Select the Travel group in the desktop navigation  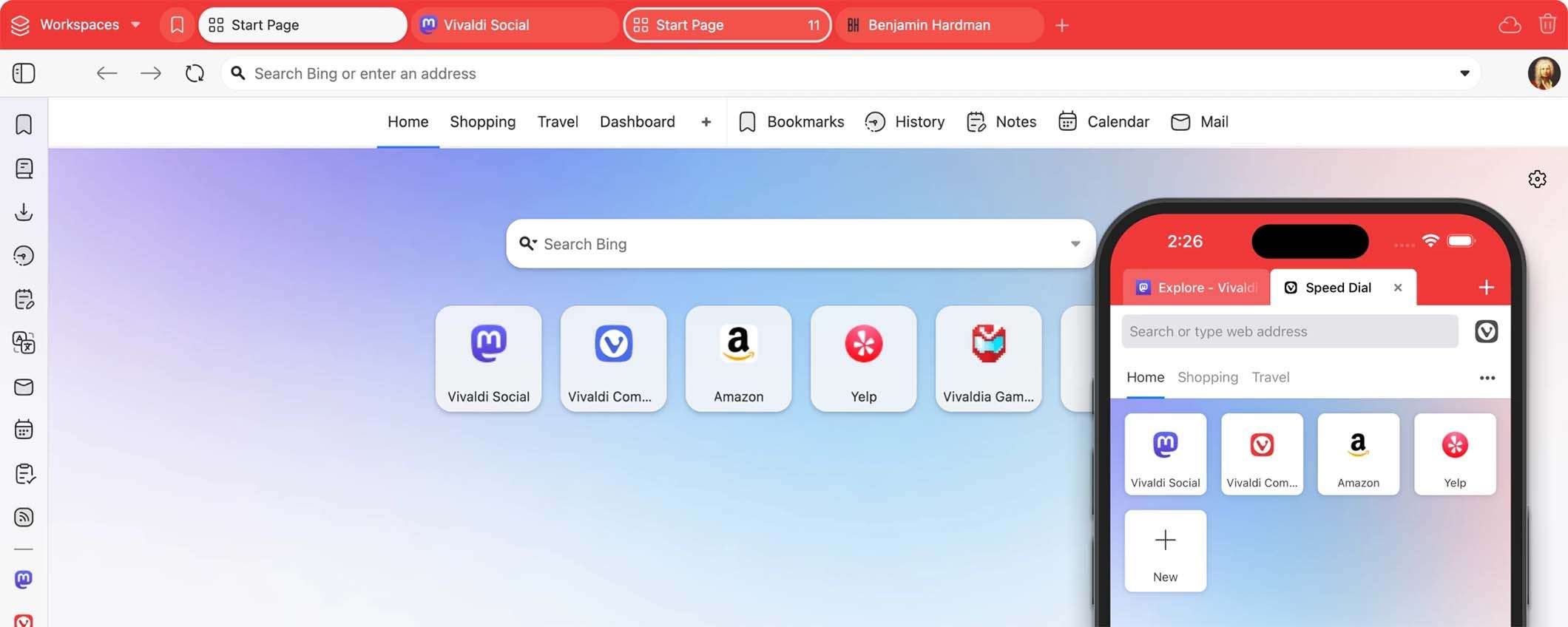pyautogui.click(x=558, y=122)
